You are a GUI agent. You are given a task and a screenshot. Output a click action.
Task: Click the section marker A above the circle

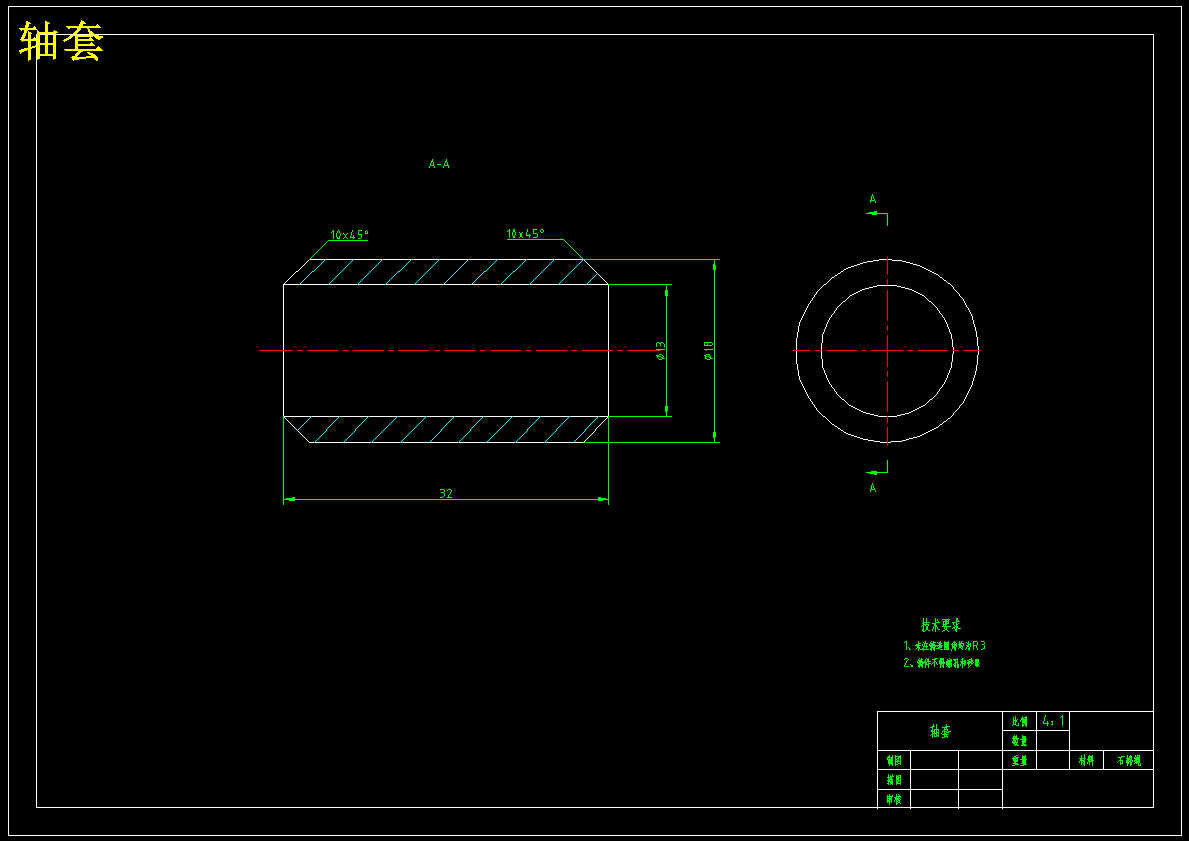pyautogui.click(x=873, y=199)
